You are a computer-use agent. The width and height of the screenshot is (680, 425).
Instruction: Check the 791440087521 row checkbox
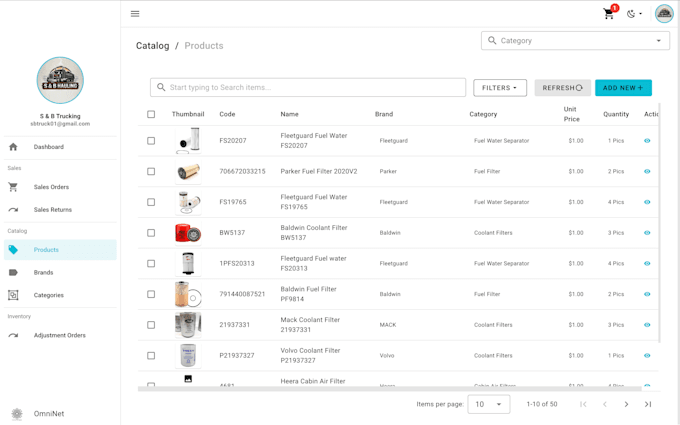point(151,294)
